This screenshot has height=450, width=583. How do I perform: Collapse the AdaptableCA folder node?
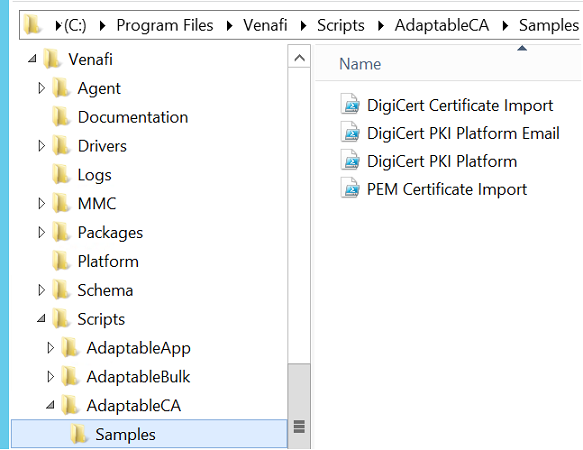coord(50,405)
